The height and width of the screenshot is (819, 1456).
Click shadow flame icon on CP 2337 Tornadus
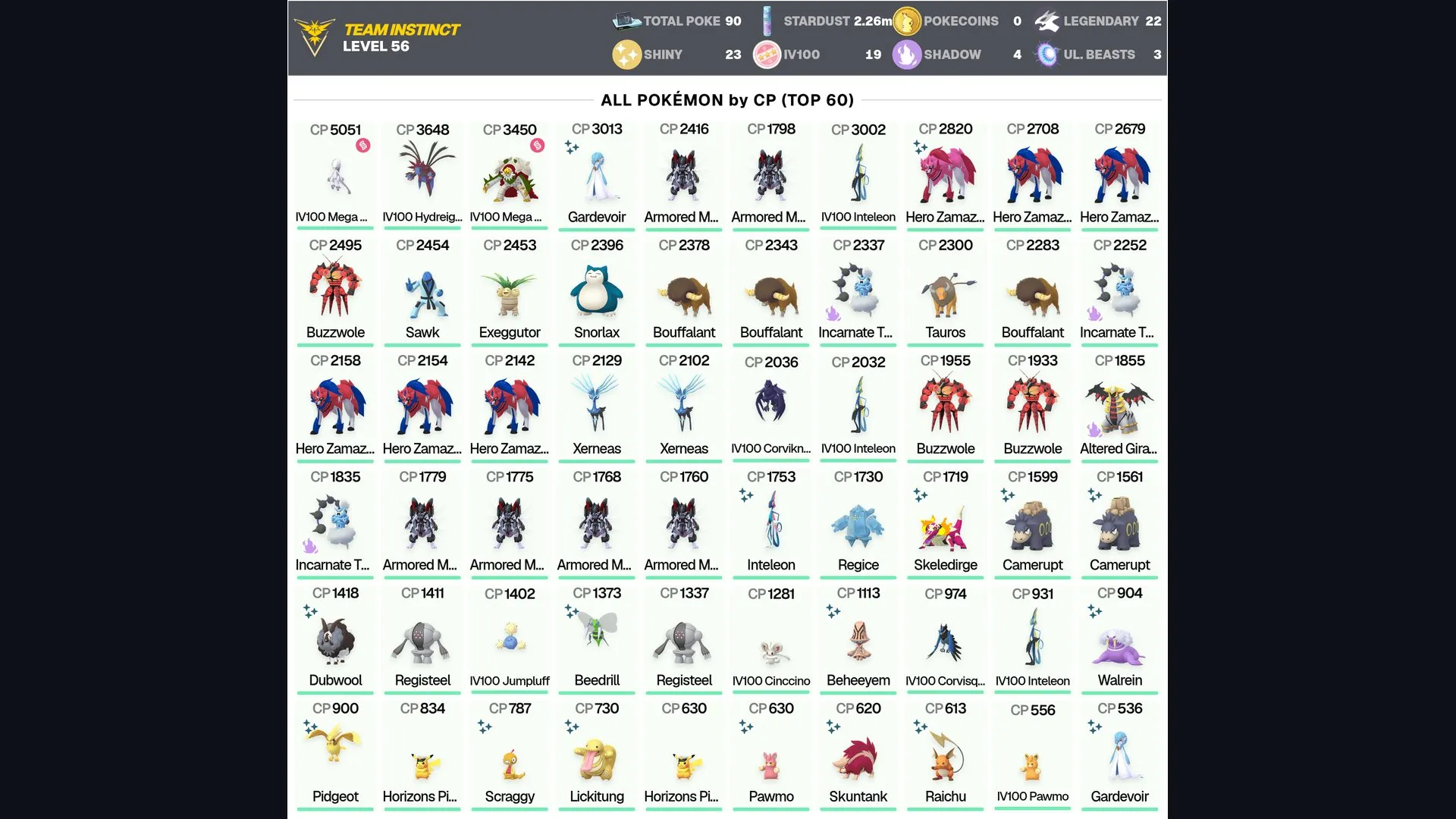833,313
